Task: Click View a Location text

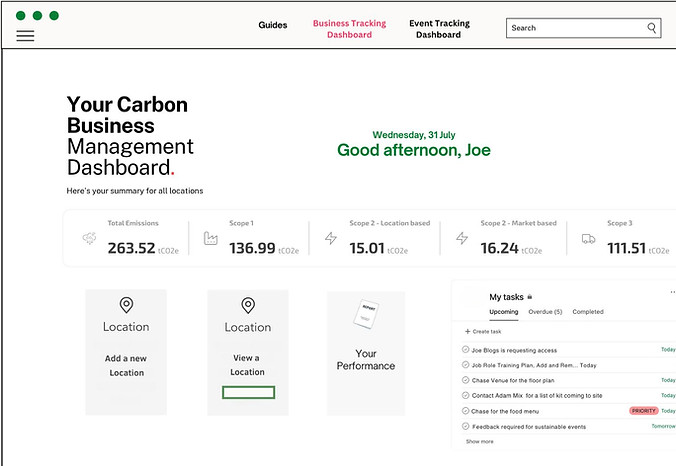Action: (x=247, y=365)
